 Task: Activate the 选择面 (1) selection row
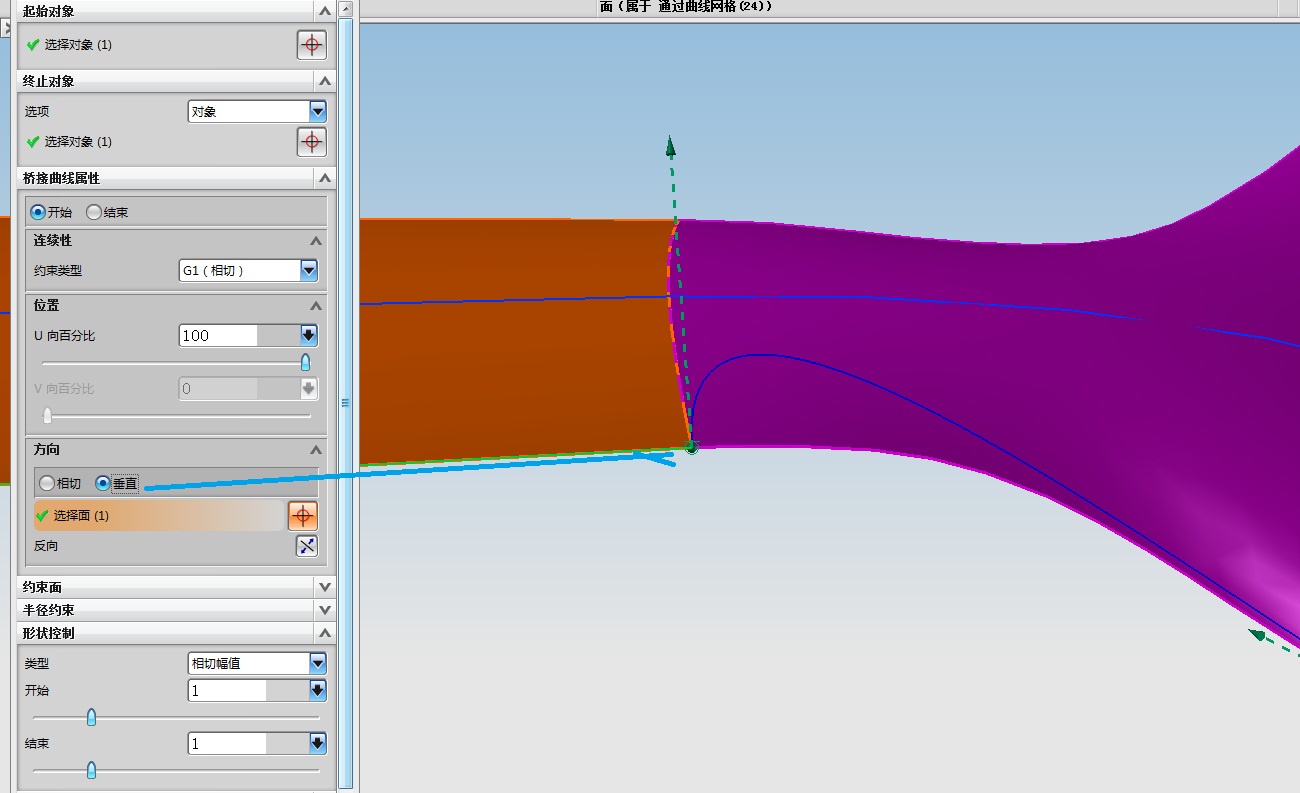160,516
